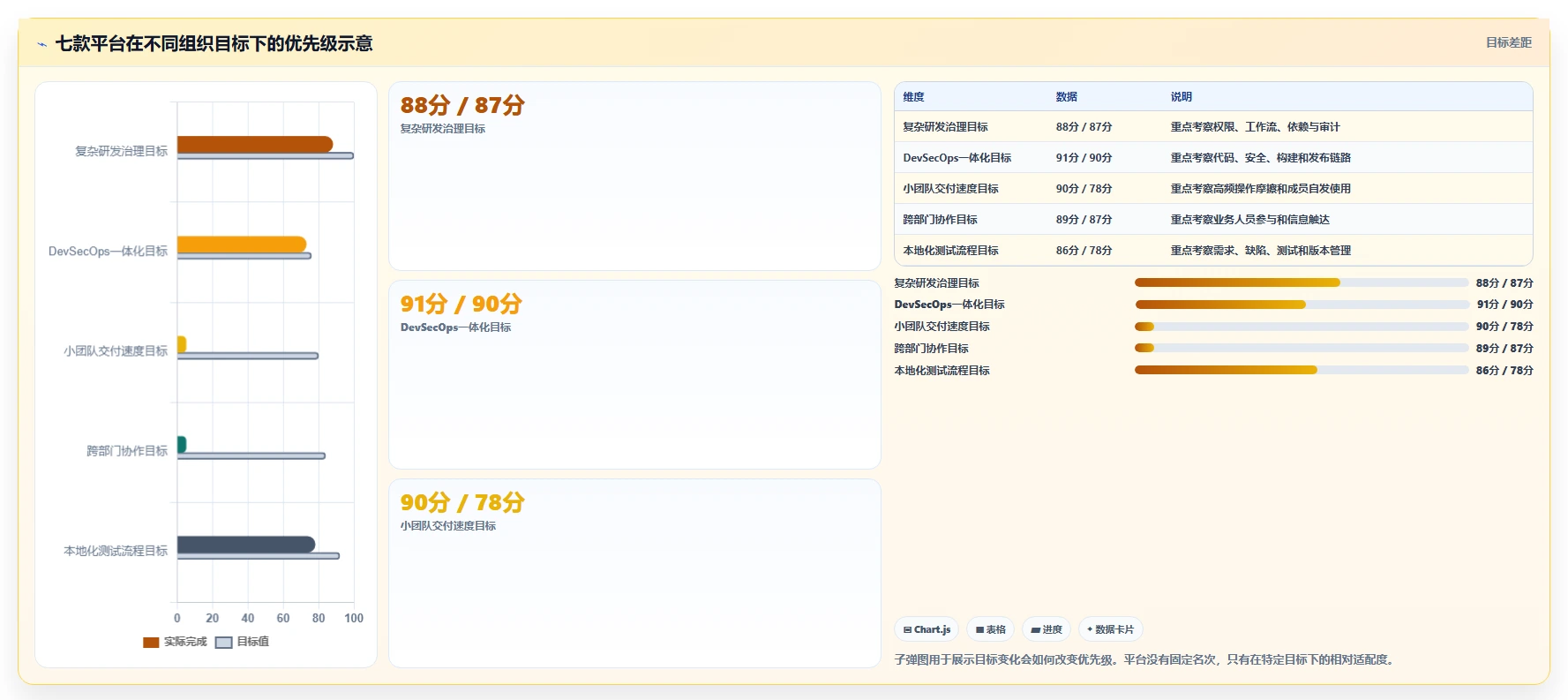
Task: Click the page title 七款平台在不同组织目标下的优先级示意
Action: [x=214, y=44]
